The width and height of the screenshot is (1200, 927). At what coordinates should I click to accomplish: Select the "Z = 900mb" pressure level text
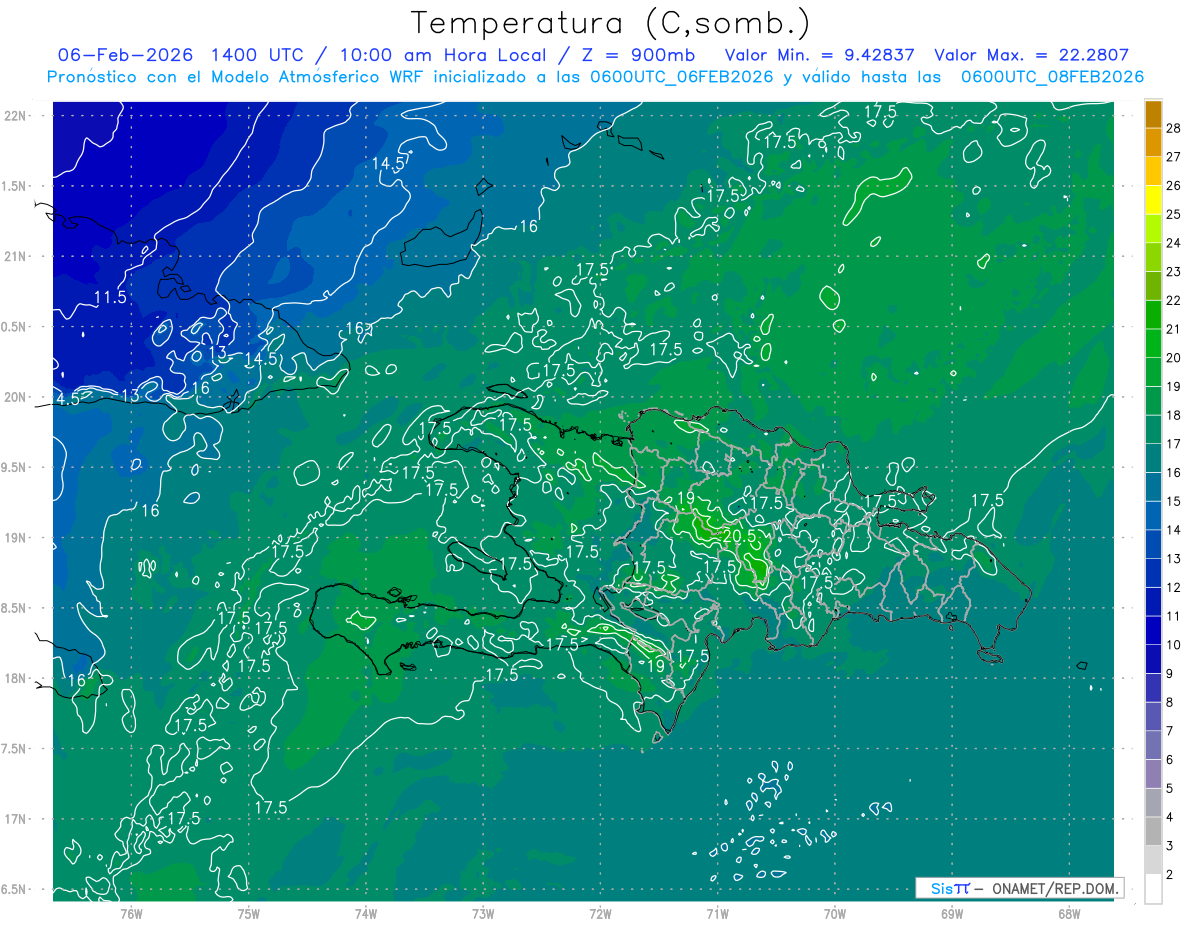(x=638, y=55)
